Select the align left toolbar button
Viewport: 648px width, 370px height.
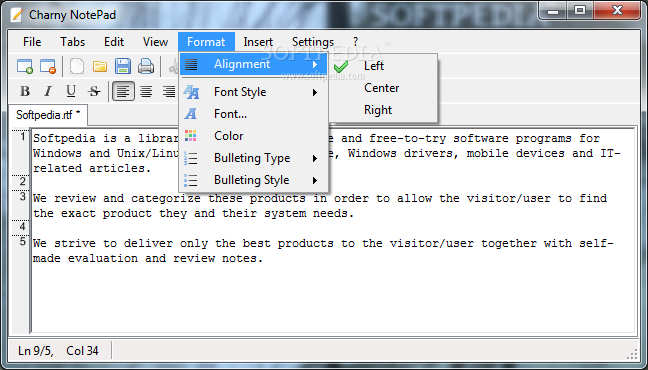pyautogui.click(x=123, y=91)
